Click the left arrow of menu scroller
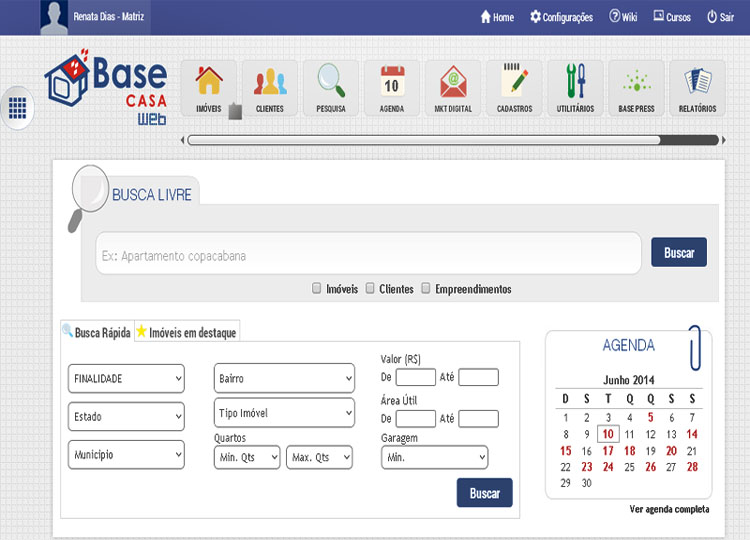Screen dimensions: 750x540 click(x=182, y=140)
